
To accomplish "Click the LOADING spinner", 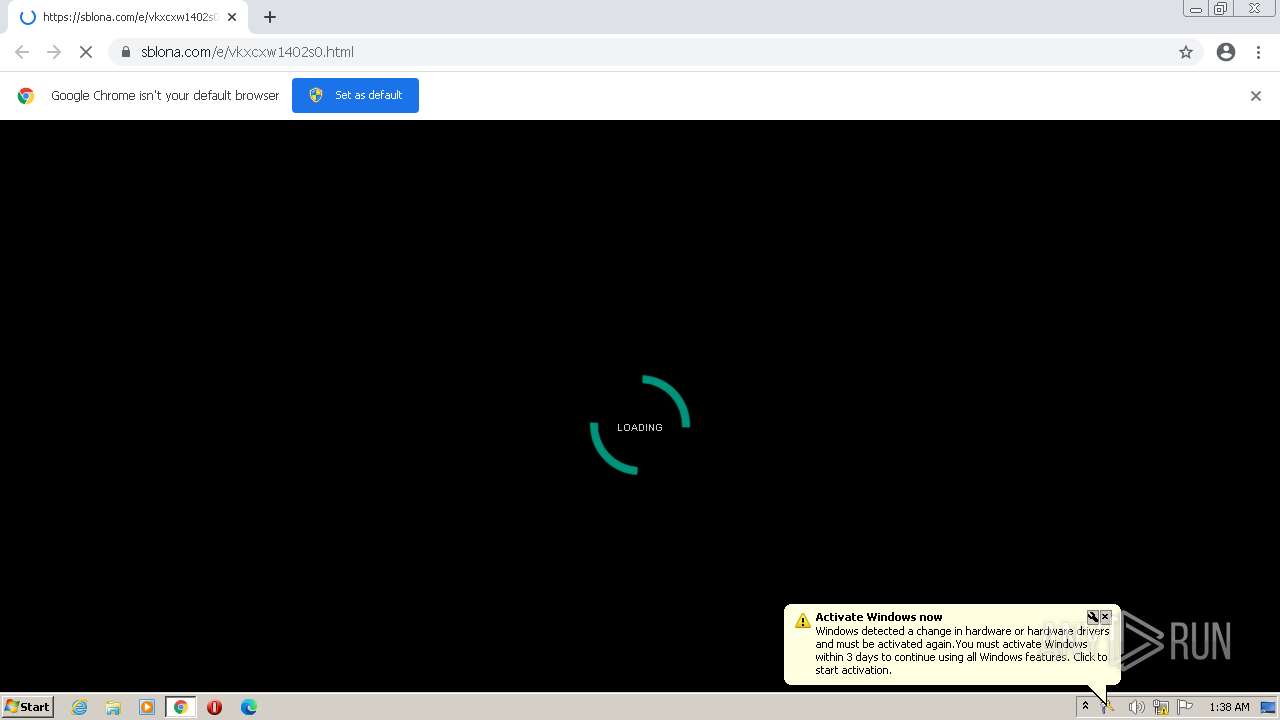I will [640, 425].
